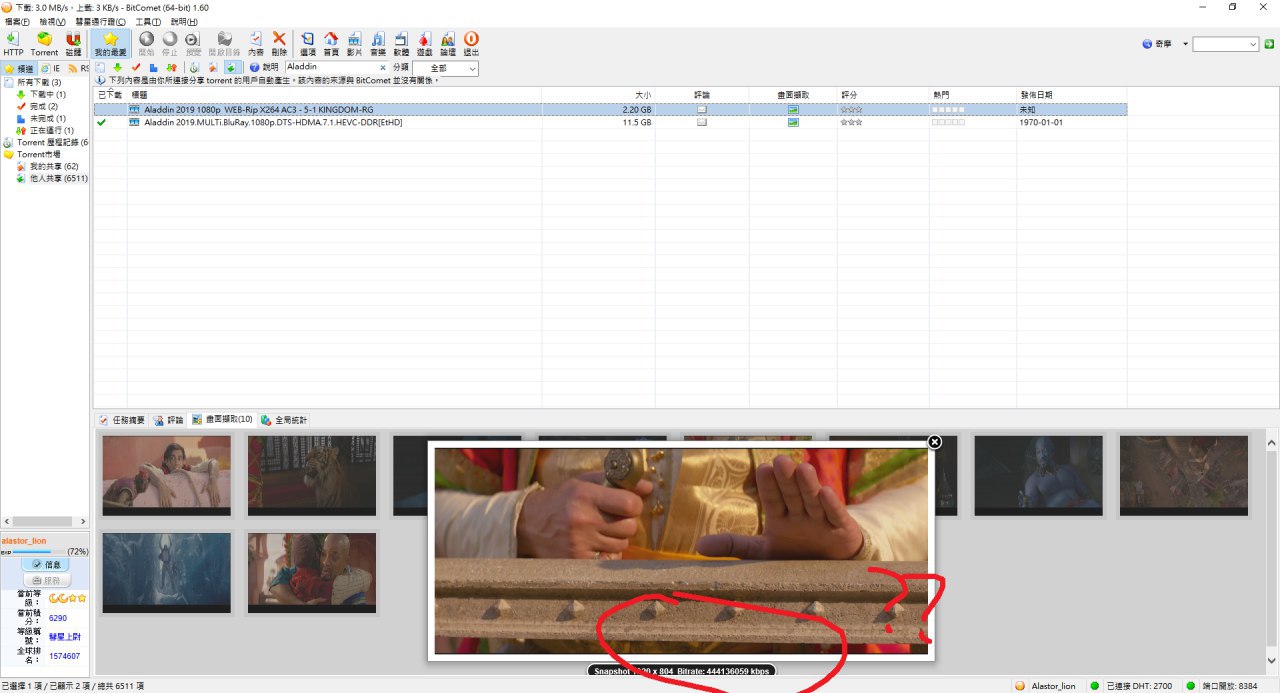The width and height of the screenshot is (1280, 693).
Task: Switch to the 畫面擷取(10) tab
Action: (x=222, y=420)
